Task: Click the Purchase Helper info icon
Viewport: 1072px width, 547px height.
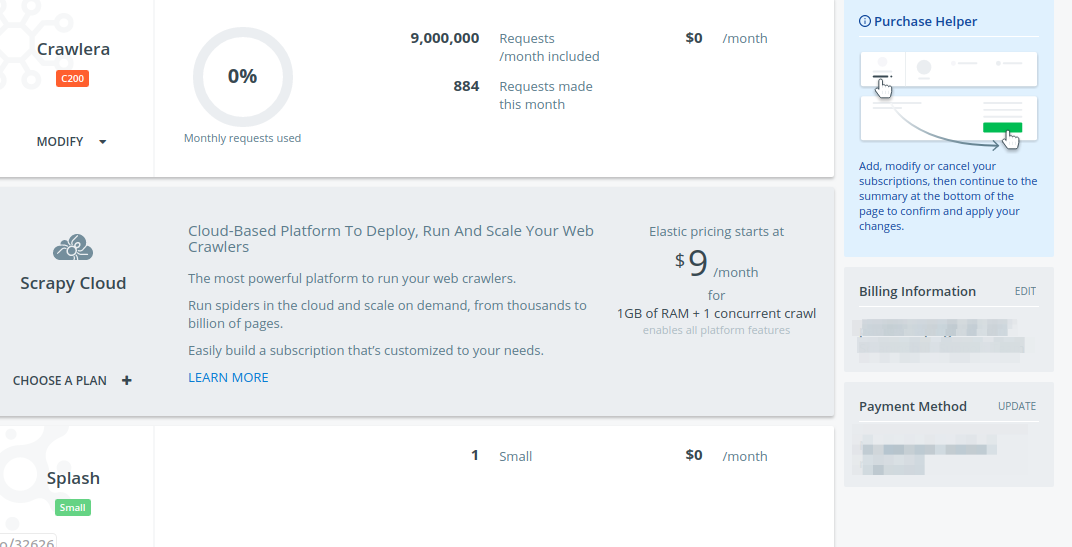Action: 865,21
